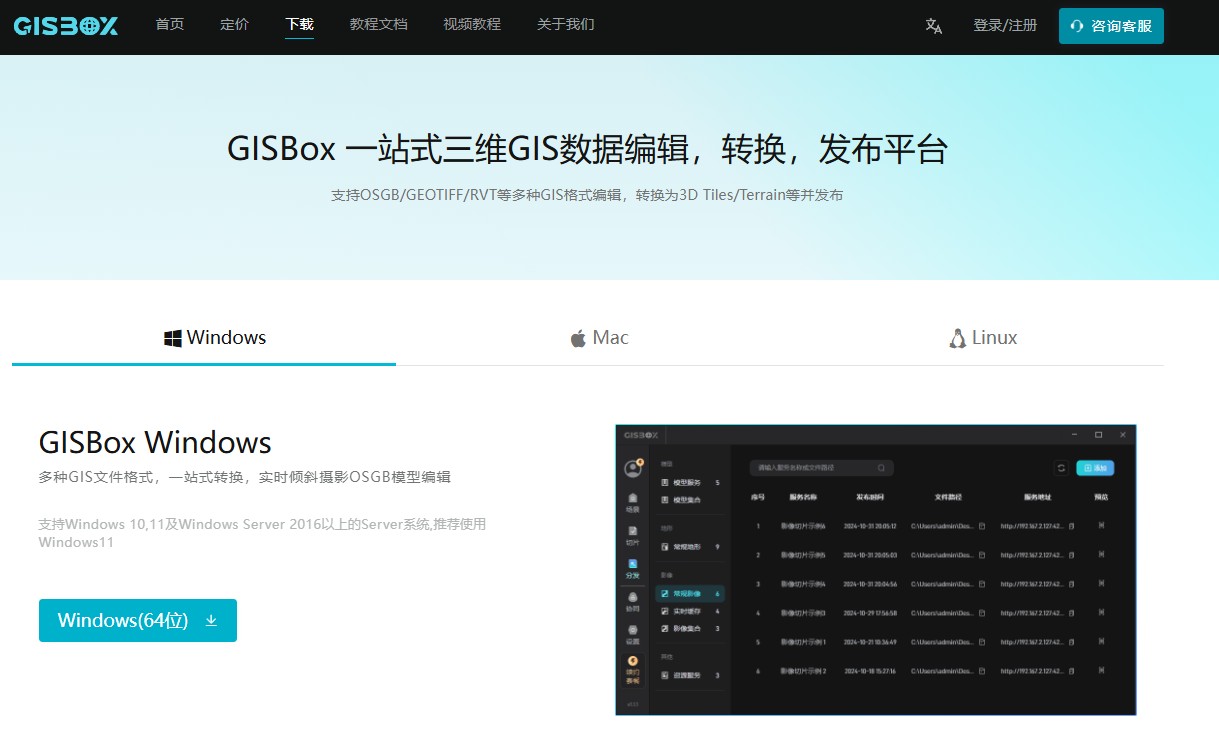Switch to the Linux platform tab
The width and height of the screenshot is (1219, 742).
(982, 338)
